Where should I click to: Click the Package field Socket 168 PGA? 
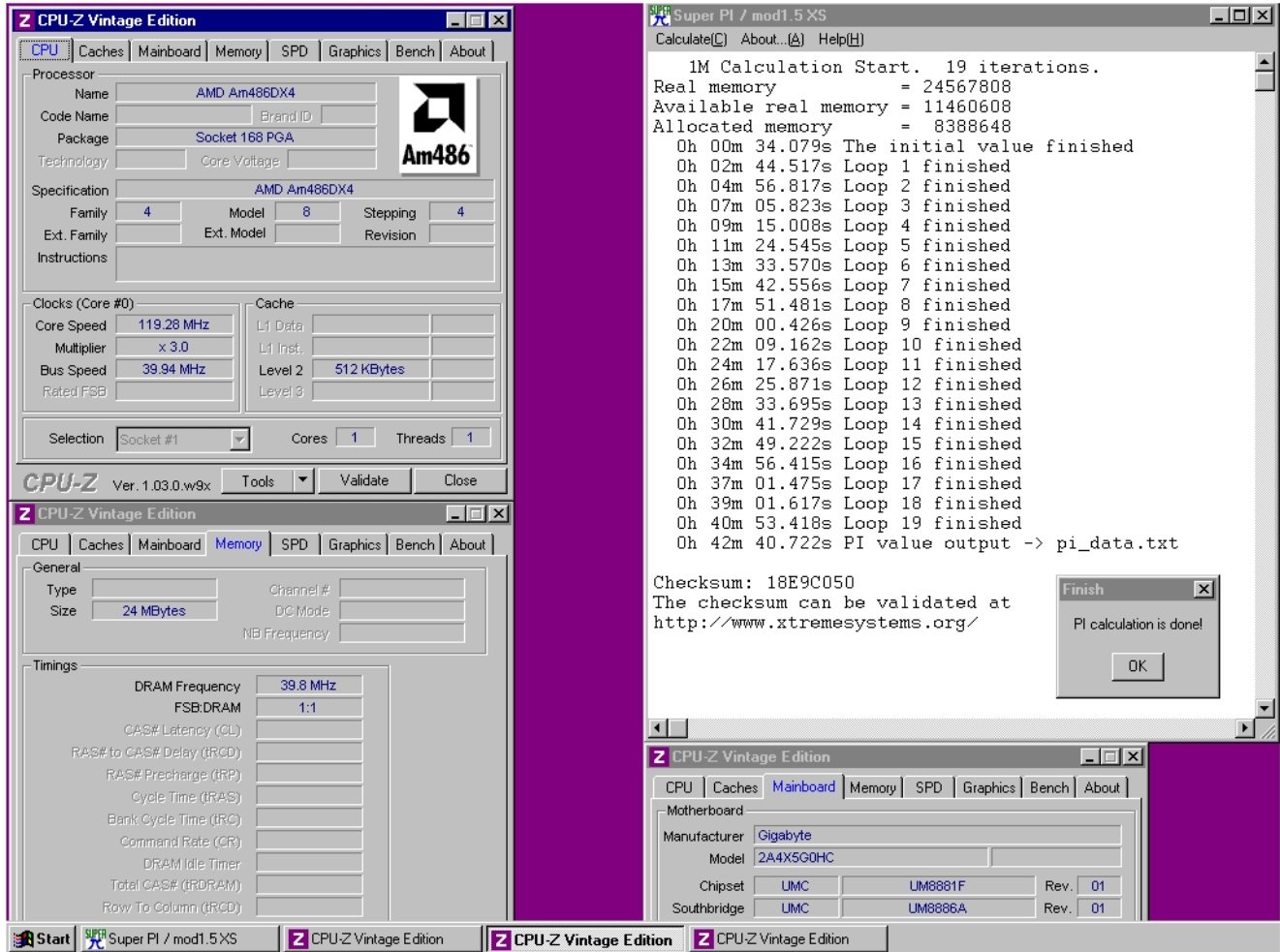pos(246,138)
